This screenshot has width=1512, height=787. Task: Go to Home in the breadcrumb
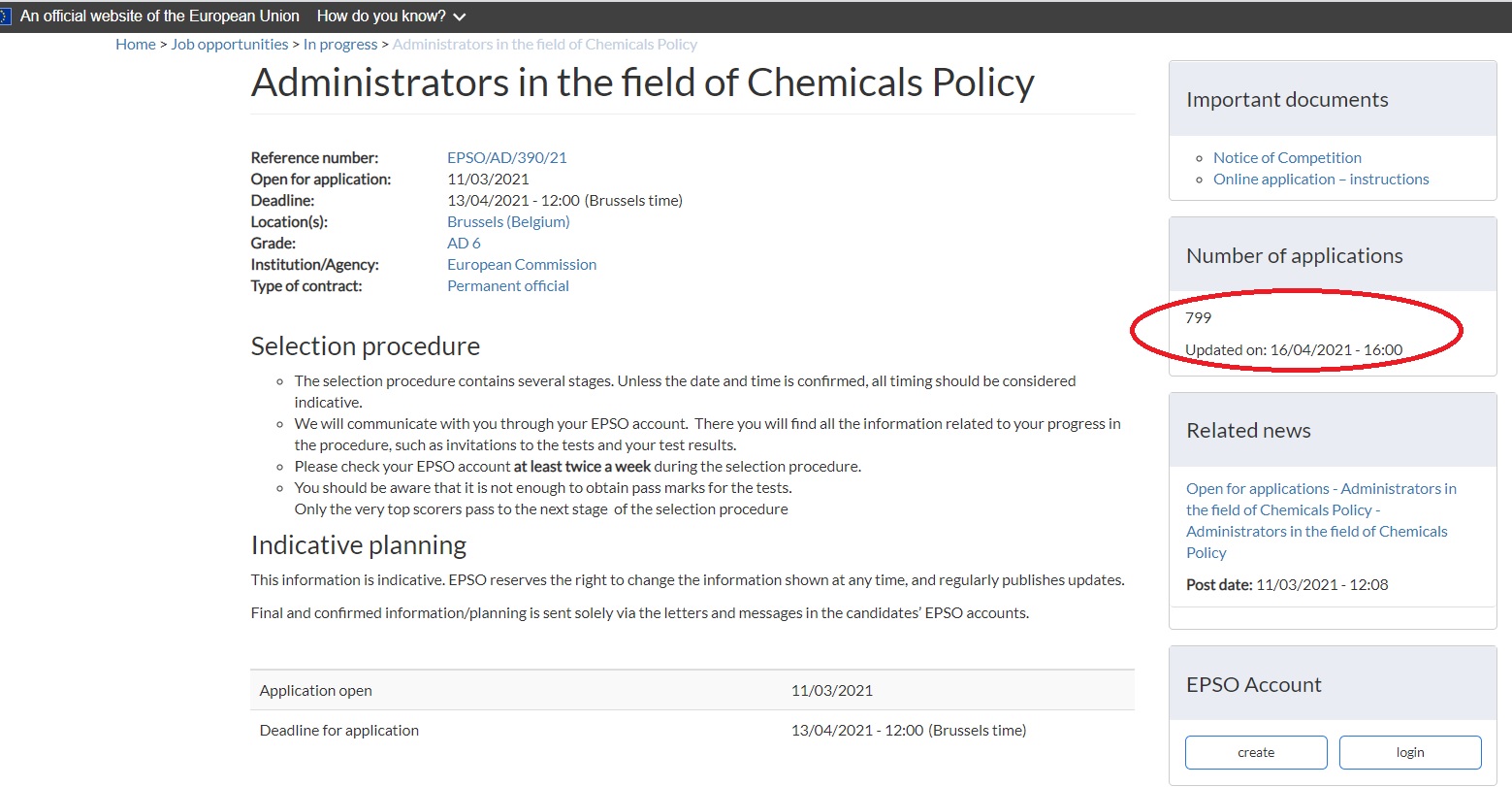[x=135, y=45]
